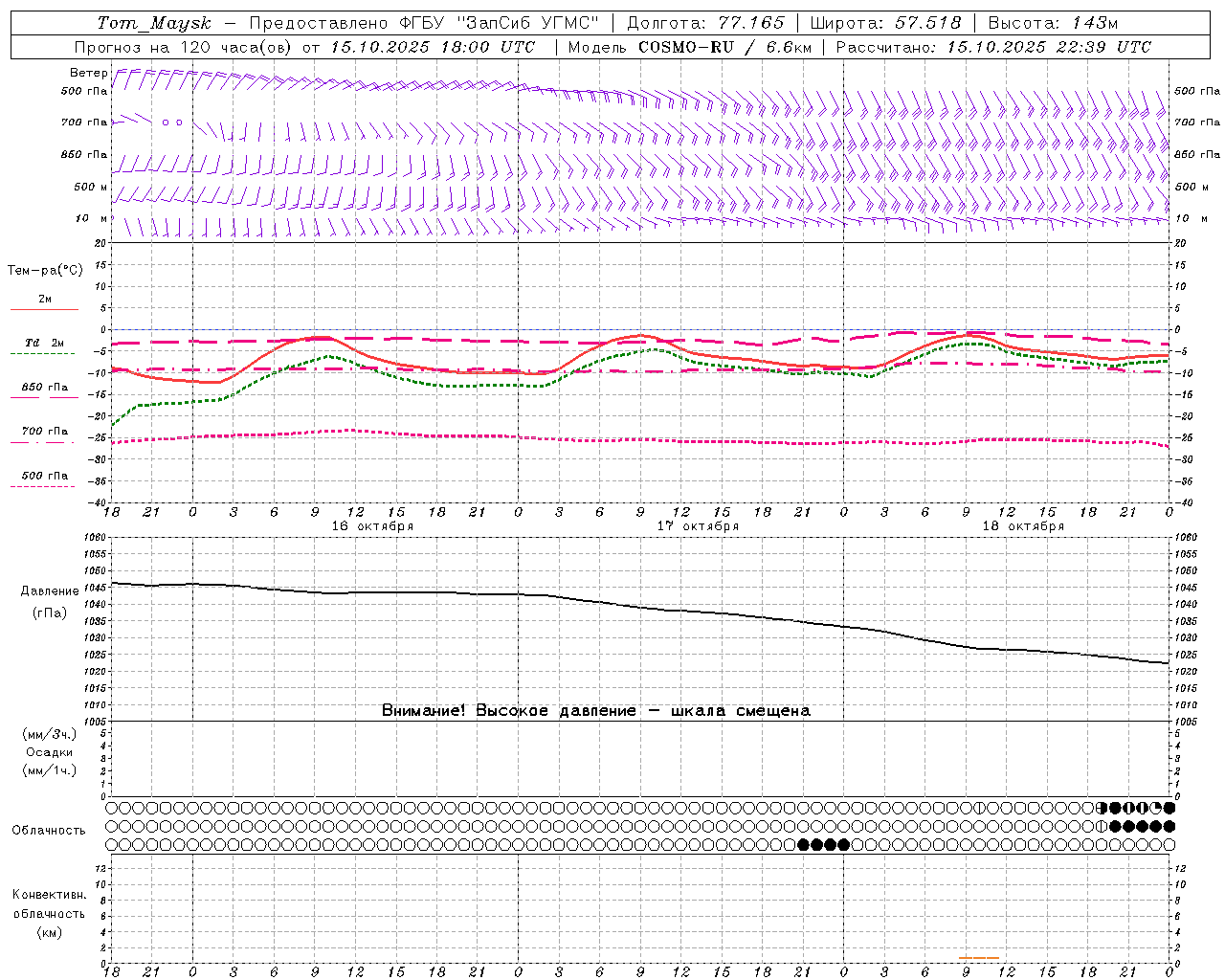This screenshot has height=980, width=1225.
Task: Click the "16 октября" date label
Action: (x=372, y=526)
